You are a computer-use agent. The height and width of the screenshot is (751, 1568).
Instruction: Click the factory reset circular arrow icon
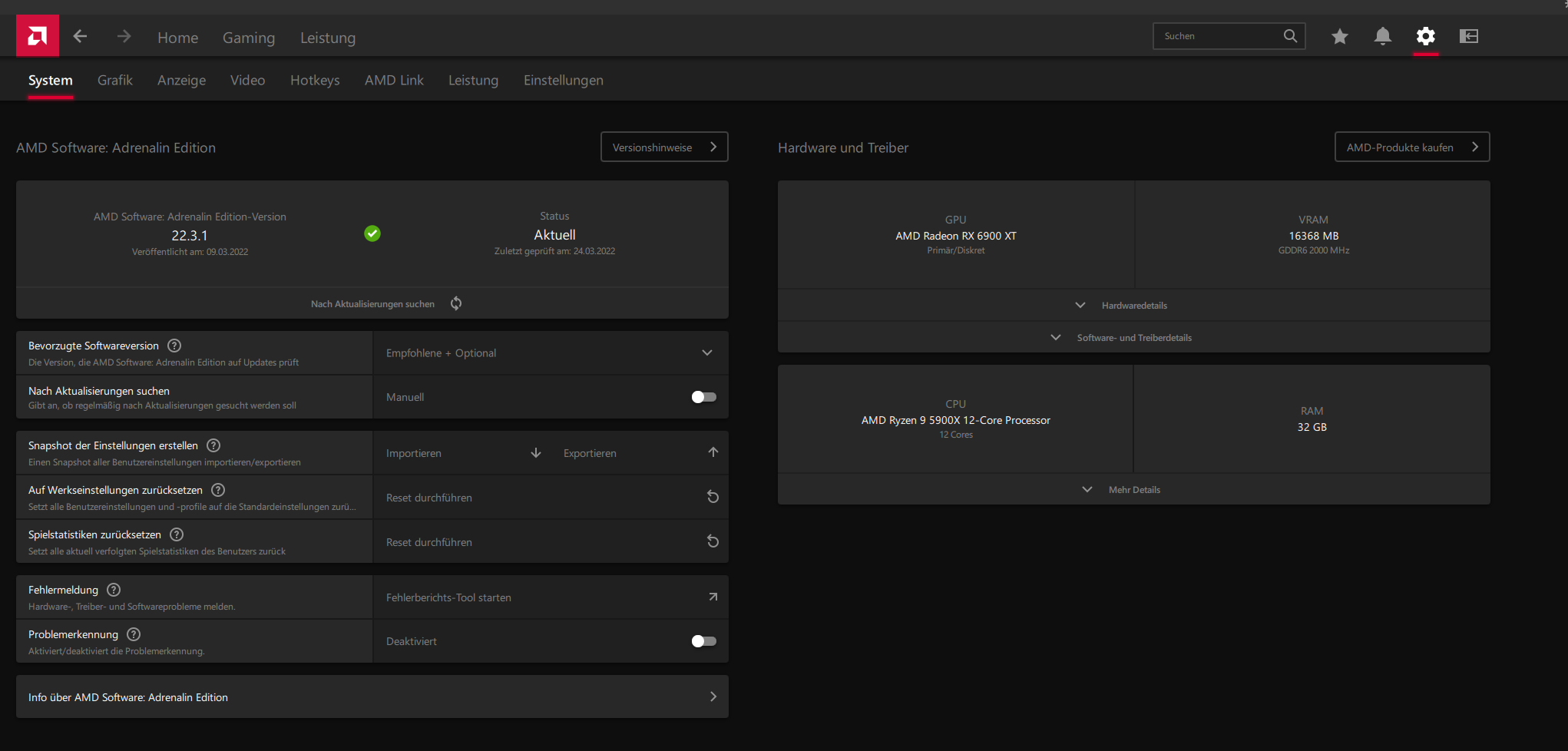(x=713, y=497)
